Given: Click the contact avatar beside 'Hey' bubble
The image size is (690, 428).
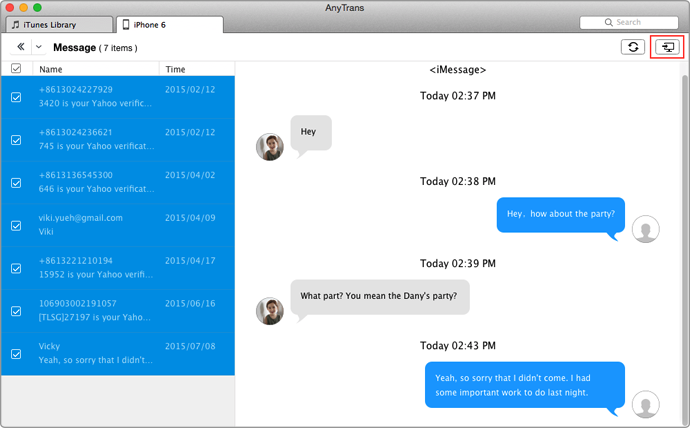Looking at the screenshot, I should click(270, 147).
